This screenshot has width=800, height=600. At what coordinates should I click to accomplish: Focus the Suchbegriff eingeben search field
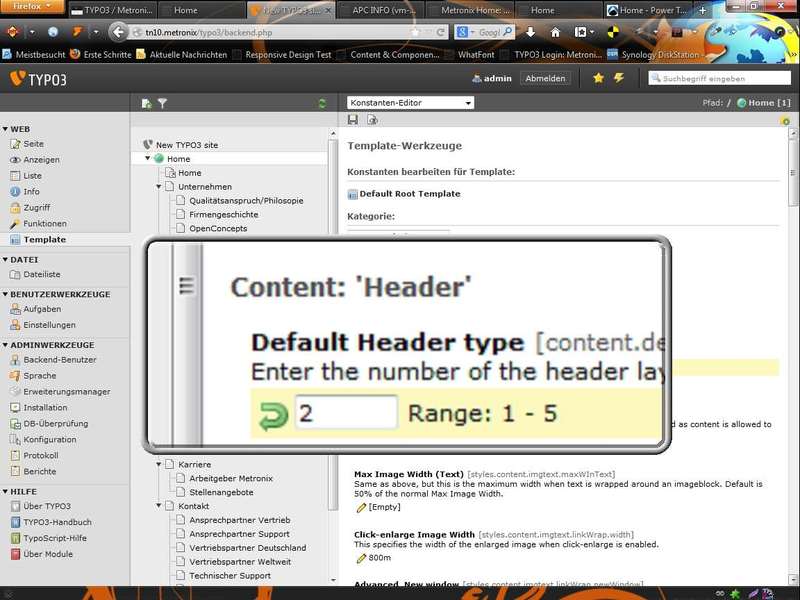tap(719, 78)
